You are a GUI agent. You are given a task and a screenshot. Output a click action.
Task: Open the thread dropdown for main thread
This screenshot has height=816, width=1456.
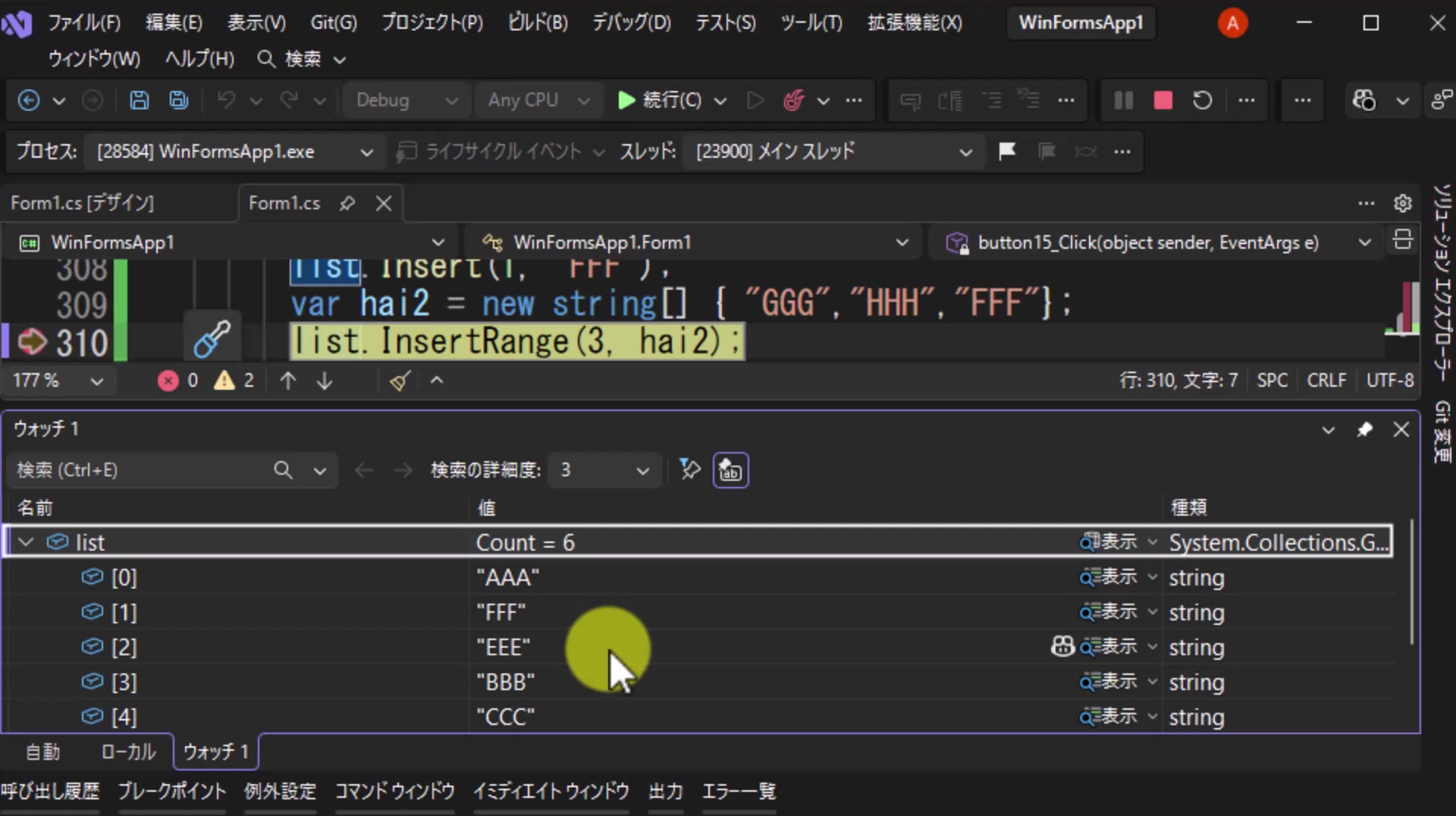tap(834, 152)
